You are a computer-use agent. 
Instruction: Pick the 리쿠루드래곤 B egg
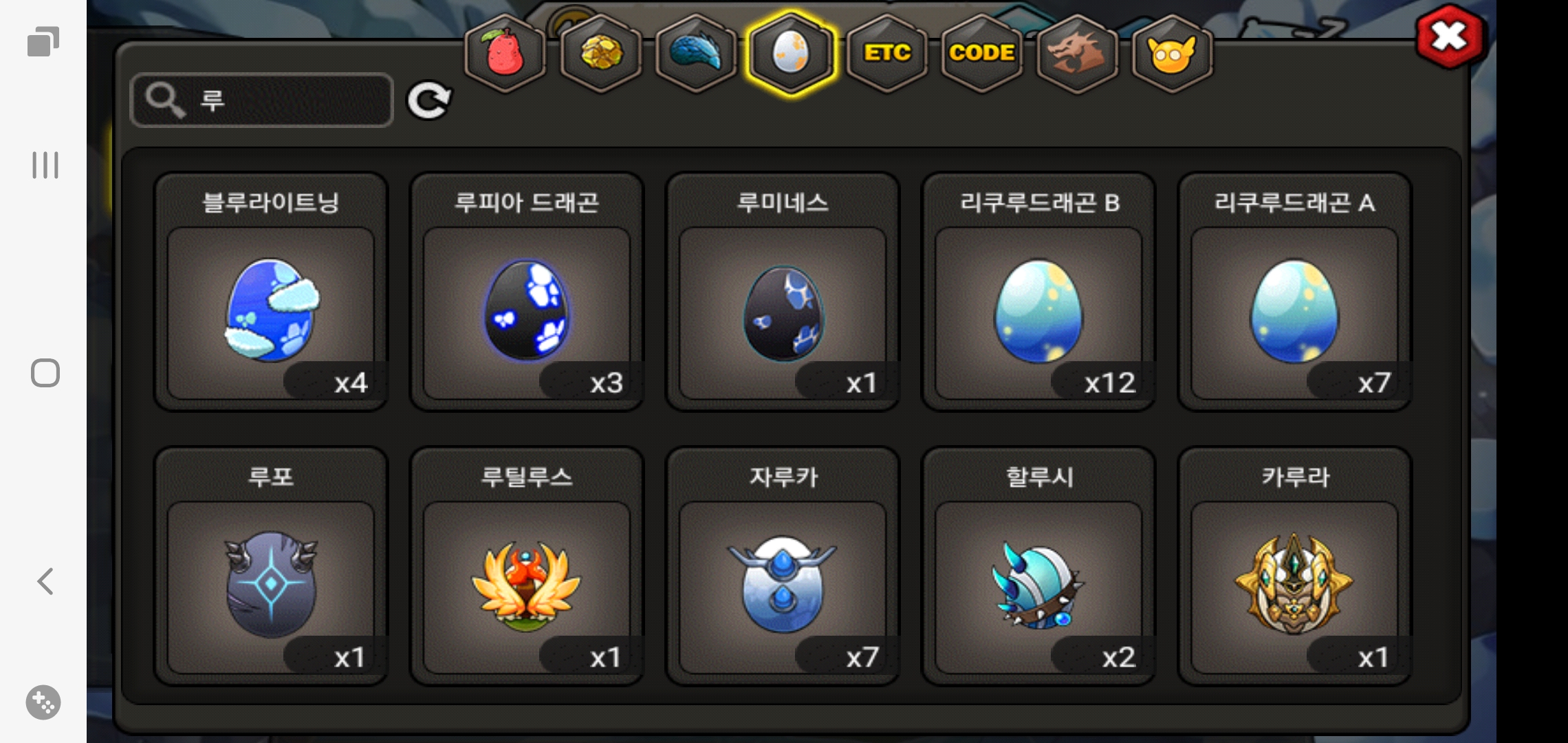(x=1038, y=292)
